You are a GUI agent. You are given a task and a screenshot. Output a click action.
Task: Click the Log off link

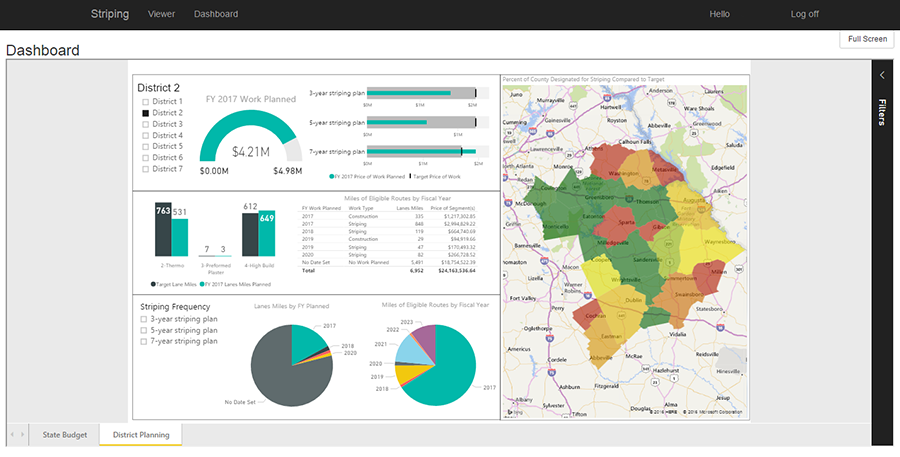[x=805, y=14]
